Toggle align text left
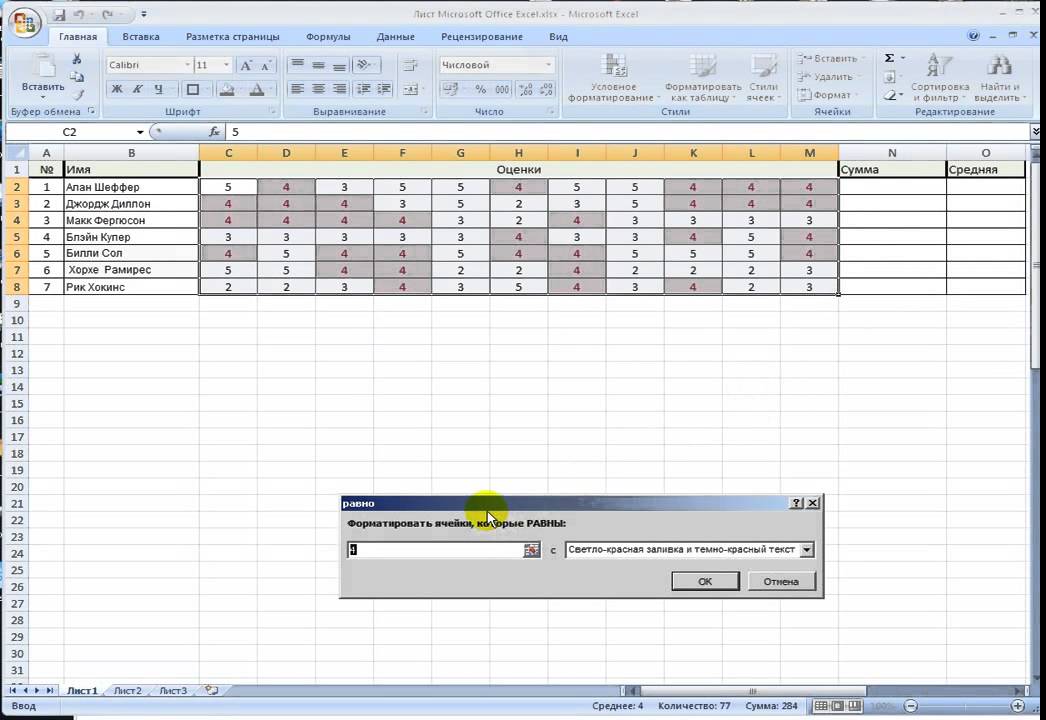This screenshot has width=1046, height=720. tap(298, 89)
